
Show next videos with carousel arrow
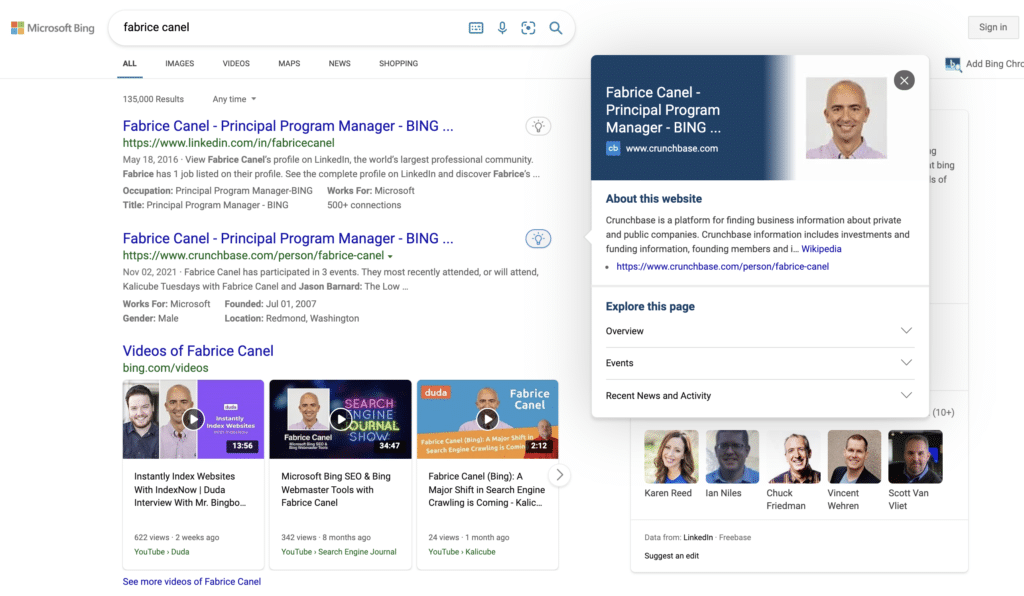tap(560, 475)
